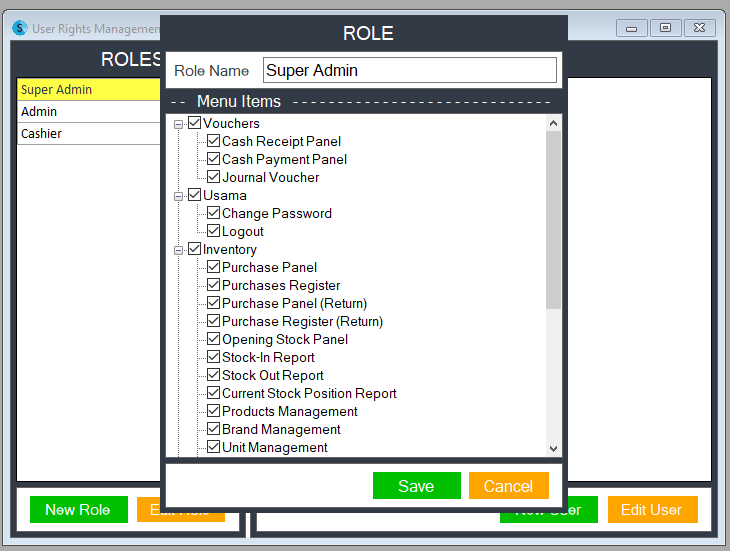Select the Cash Receipt Panel label
Image resolution: width=730 pixels, height=551 pixels.
coord(281,141)
